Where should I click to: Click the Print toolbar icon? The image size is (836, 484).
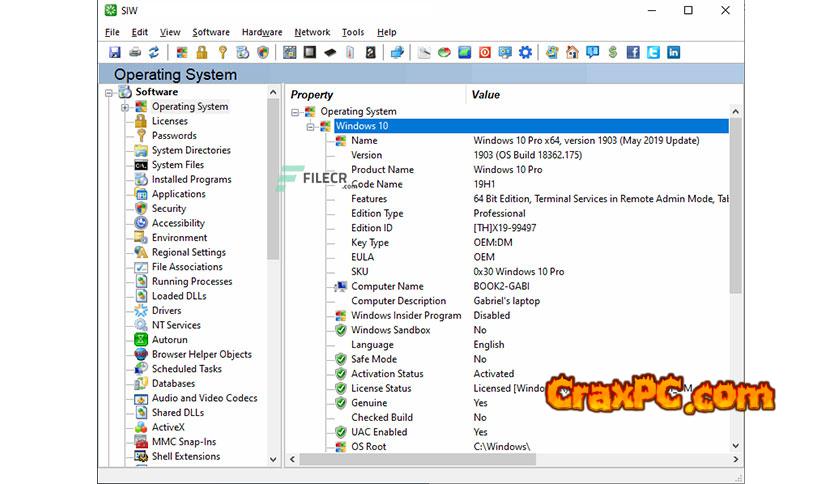134,52
